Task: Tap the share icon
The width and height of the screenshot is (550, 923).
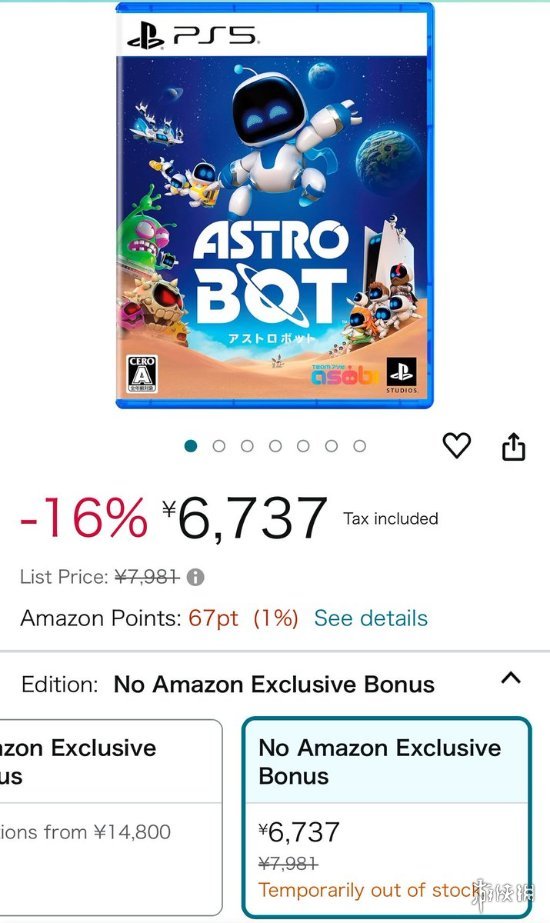Action: 513,446
